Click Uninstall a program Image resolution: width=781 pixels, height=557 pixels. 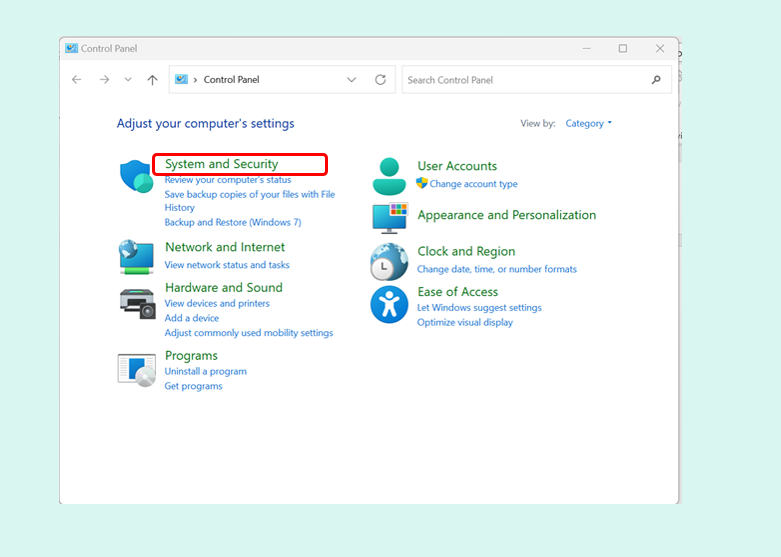pyautogui.click(x=205, y=371)
